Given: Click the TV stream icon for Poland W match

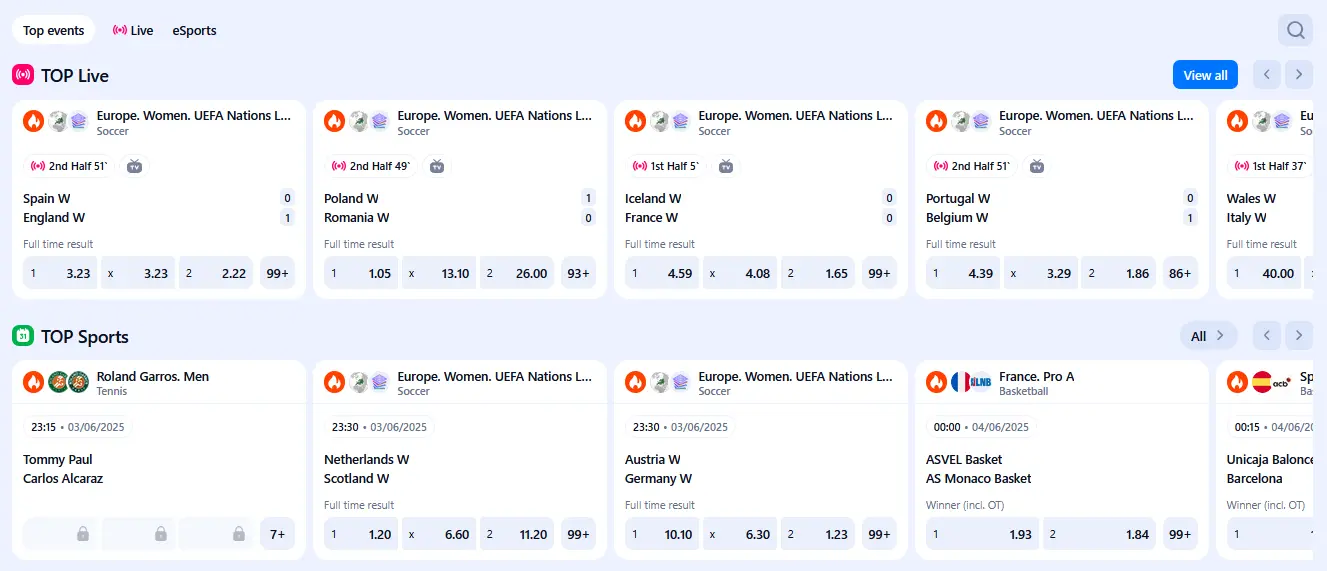Looking at the screenshot, I should (436, 166).
